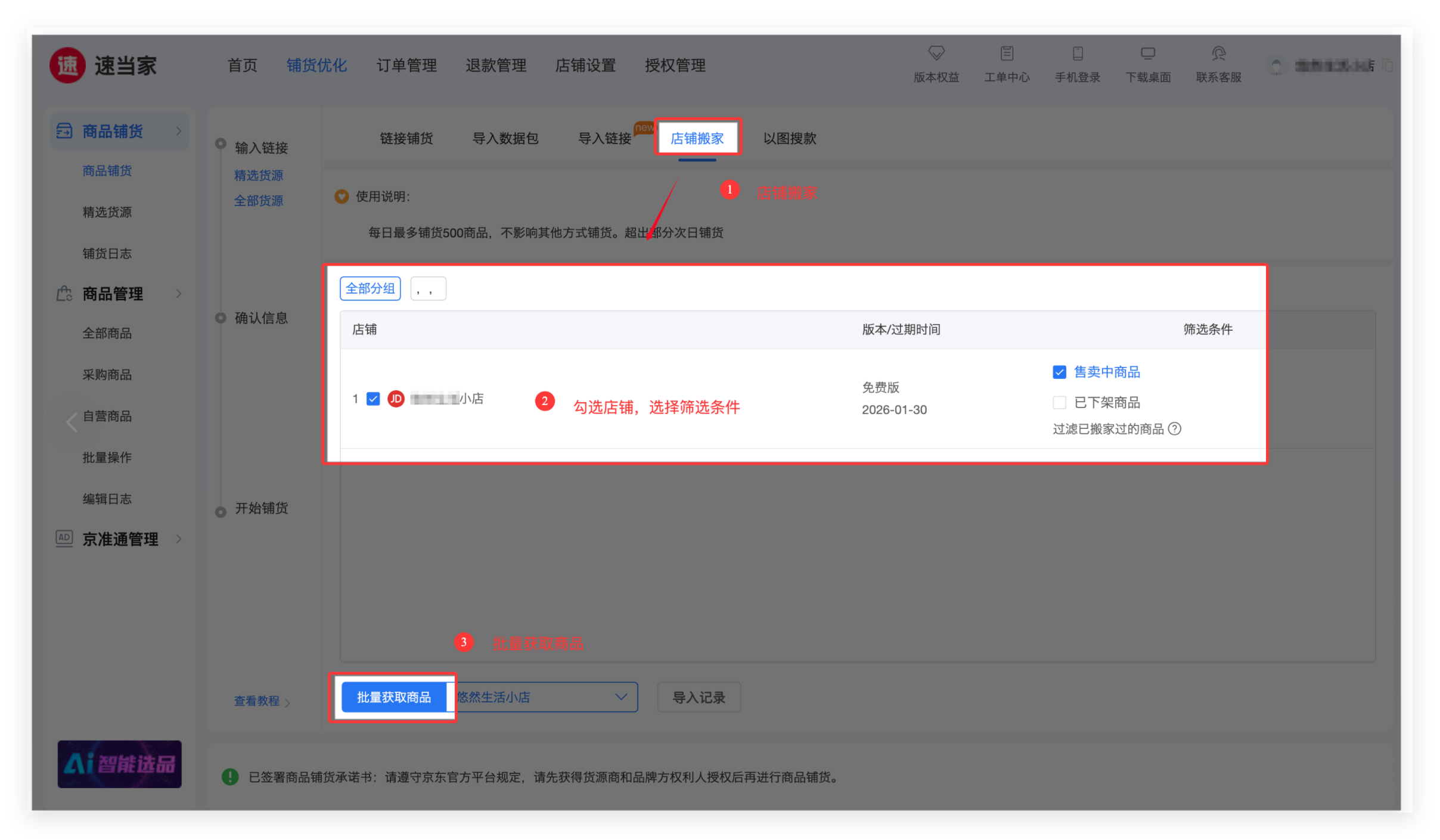Screen dimensions: 1440x840
Task: Open the 悠然生活小店 store dropdown
Action: [545, 697]
